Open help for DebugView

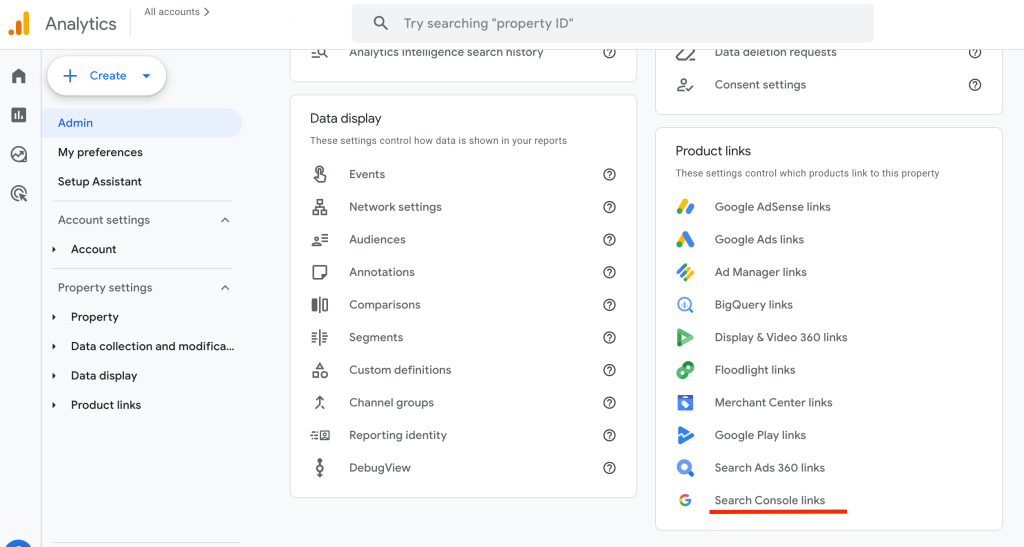609,468
